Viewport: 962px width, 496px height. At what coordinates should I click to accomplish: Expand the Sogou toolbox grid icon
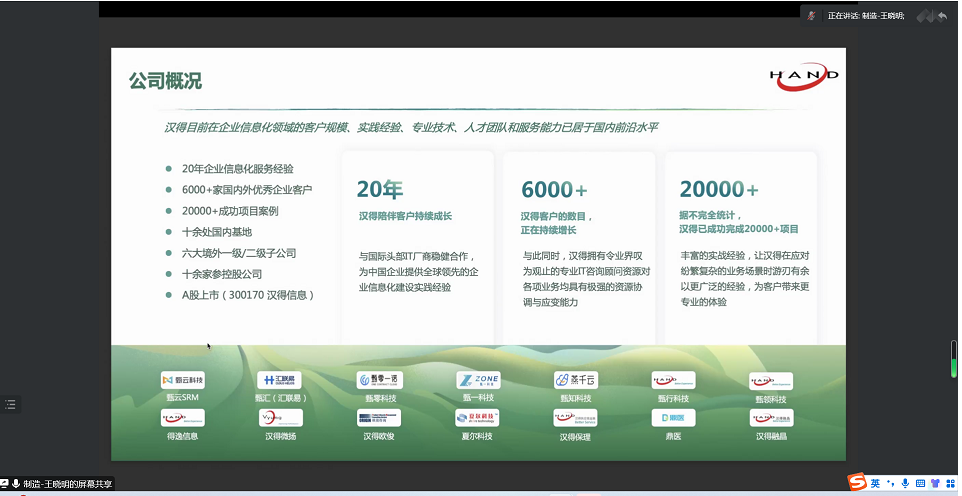(x=949, y=484)
